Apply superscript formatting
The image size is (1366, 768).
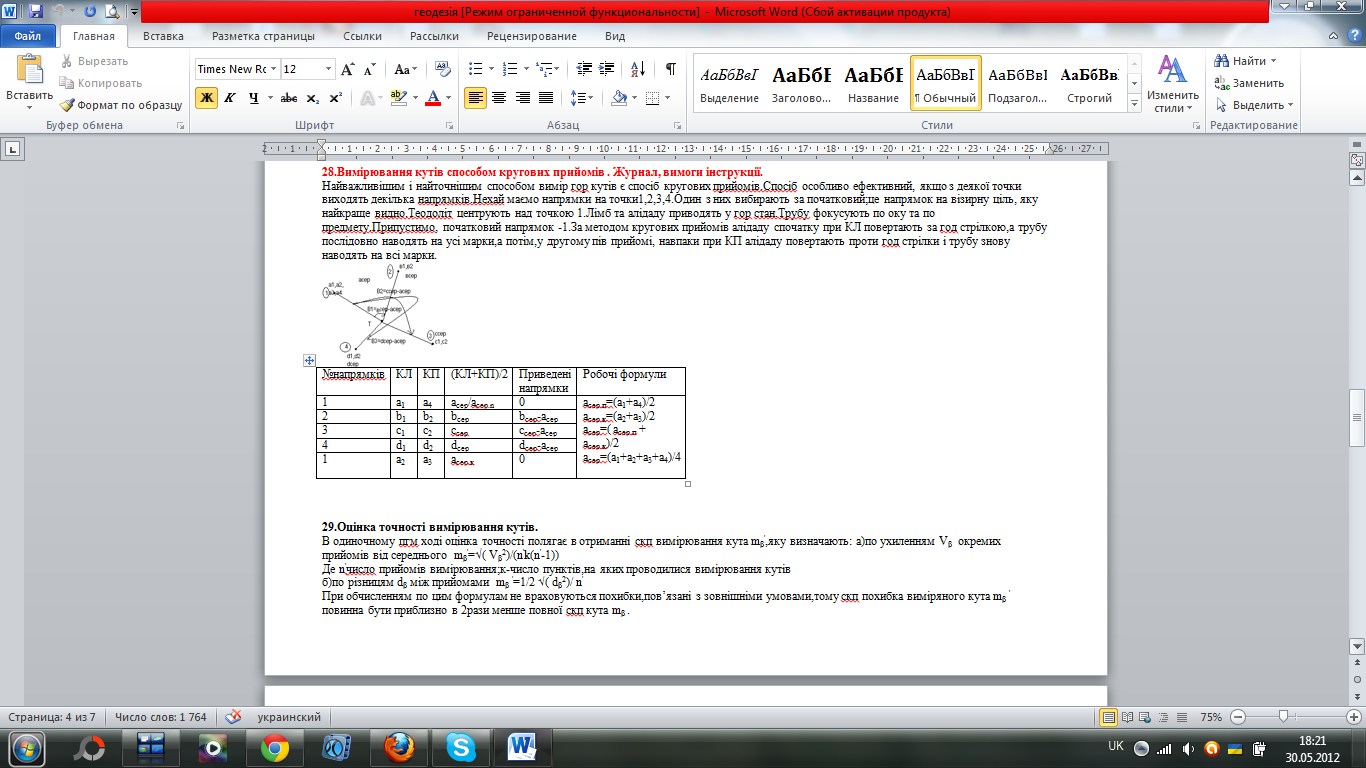[335, 98]
